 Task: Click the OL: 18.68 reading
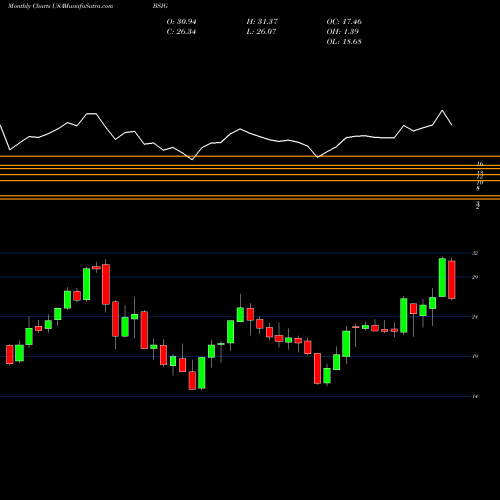(344, 42)
